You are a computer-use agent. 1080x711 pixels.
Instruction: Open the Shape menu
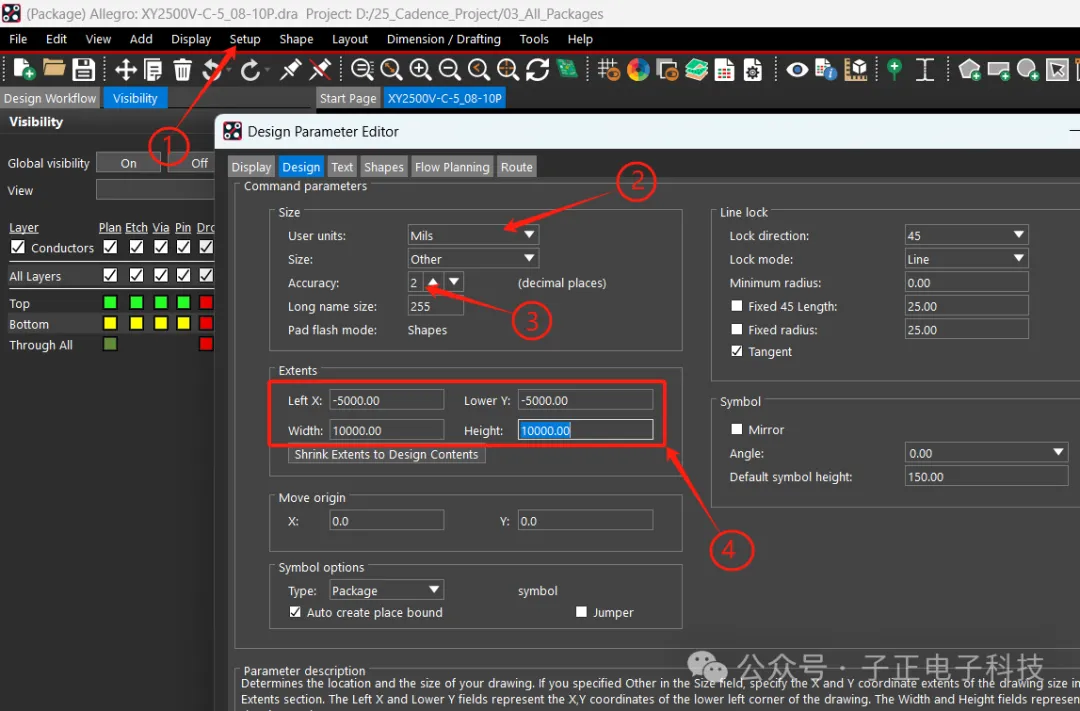click(x=296, y=39)
